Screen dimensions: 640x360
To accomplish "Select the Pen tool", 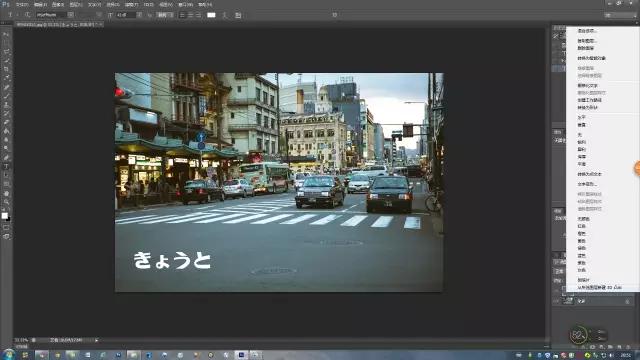I will [6, 158].
